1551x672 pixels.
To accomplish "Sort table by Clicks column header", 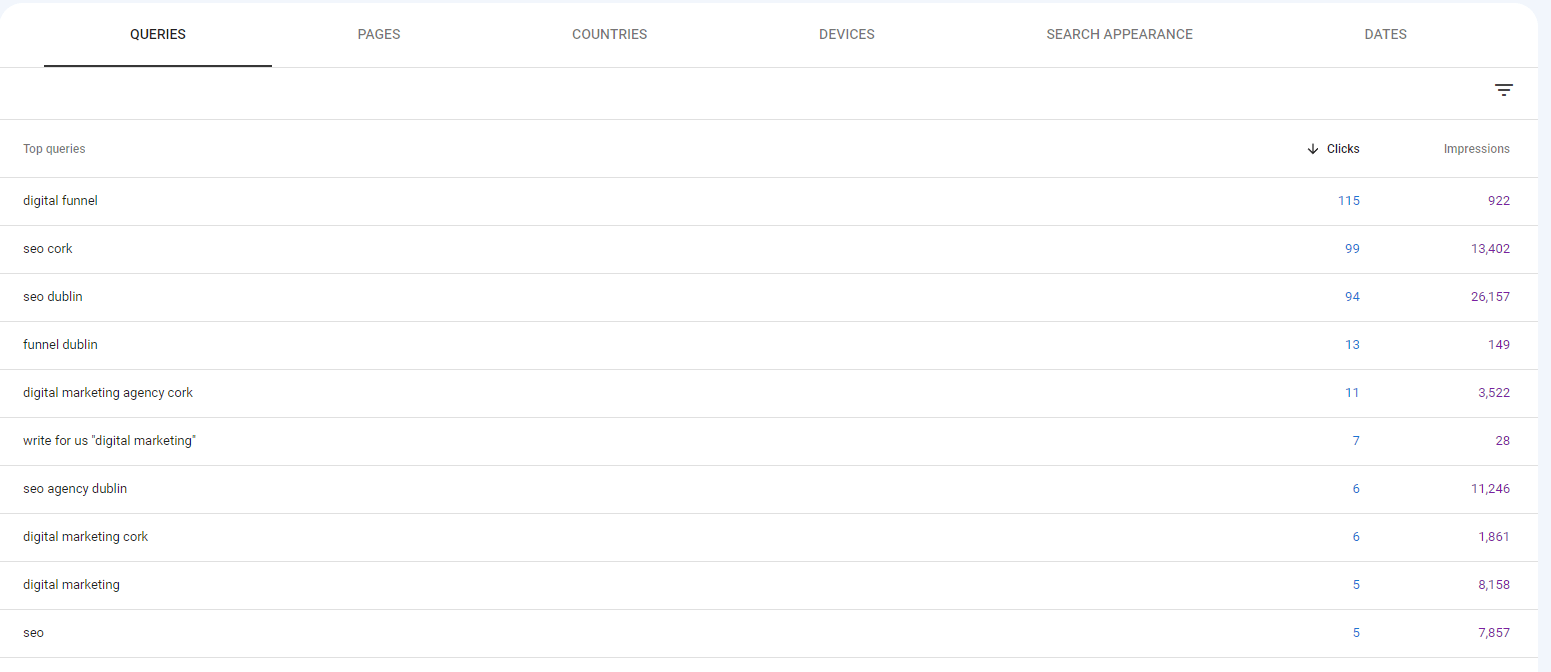I will coord(1343,149).
